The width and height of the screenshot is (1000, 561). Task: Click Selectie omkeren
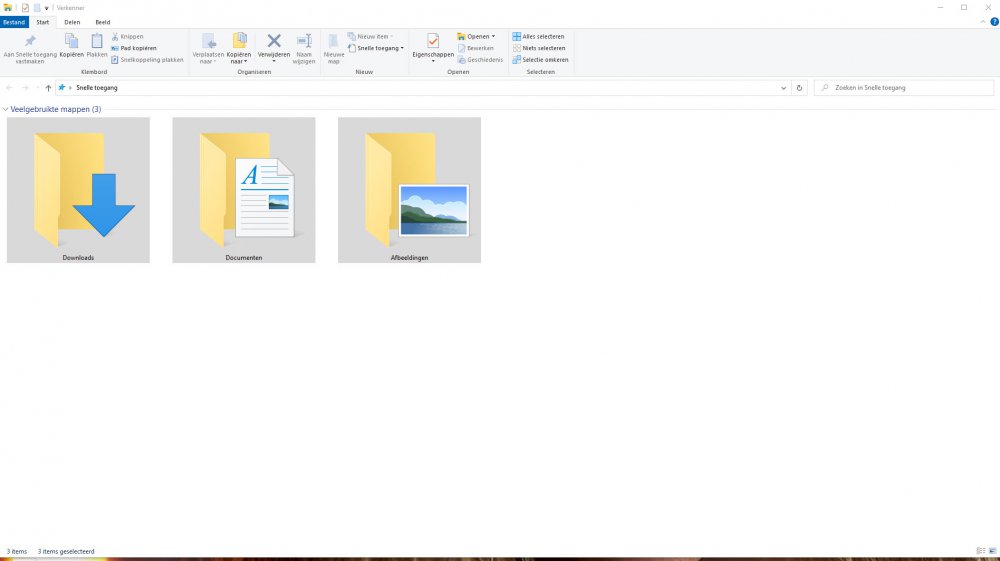pyautogui.click(x=540, y=59)
